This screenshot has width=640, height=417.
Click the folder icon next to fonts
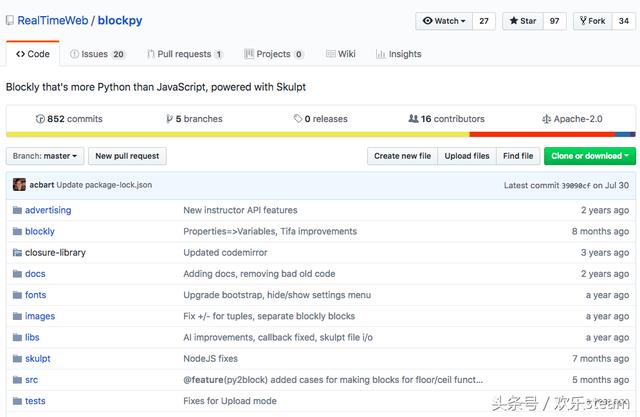(17, 295)
